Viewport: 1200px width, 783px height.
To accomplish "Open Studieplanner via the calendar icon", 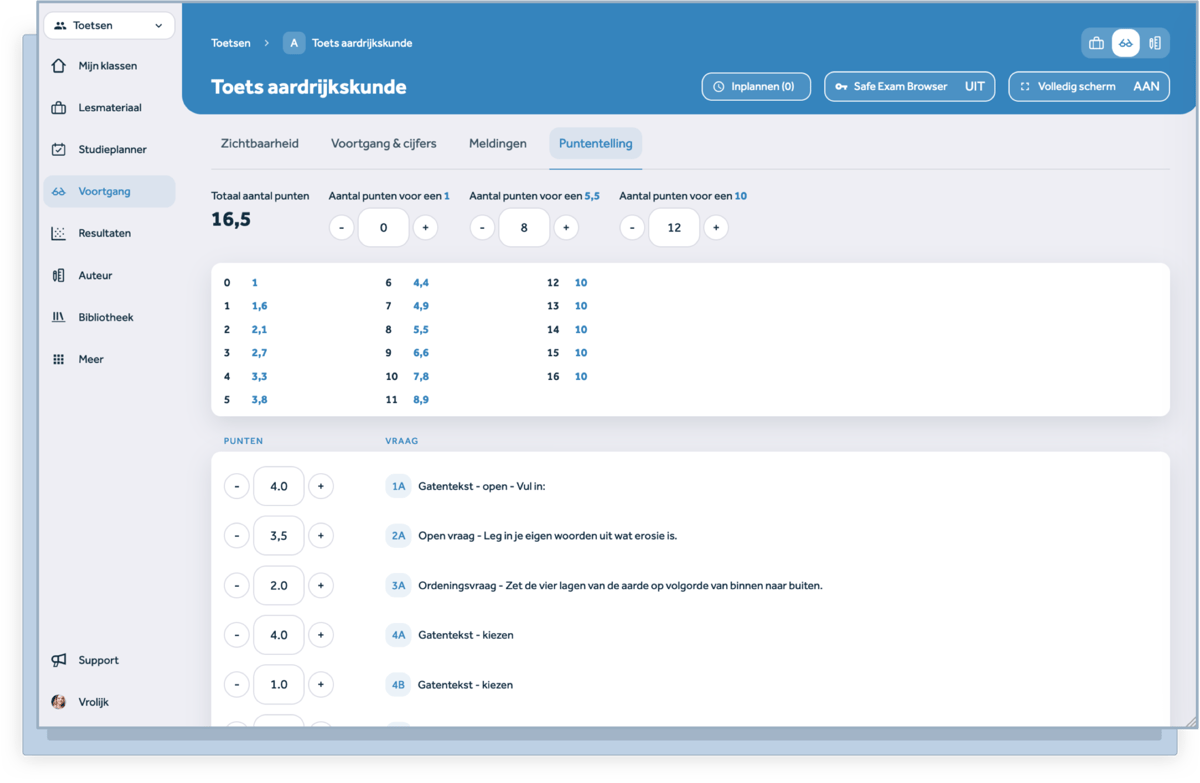I will tap(61, 149).
